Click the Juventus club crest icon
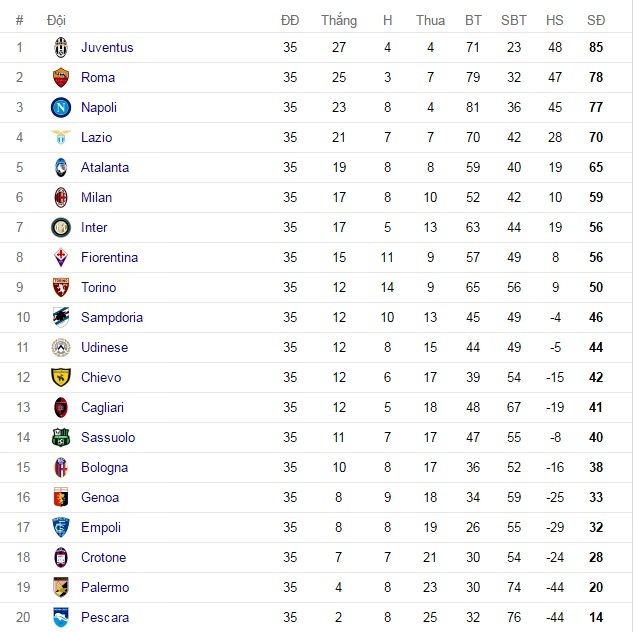This screenshot has width=634, height=632. pos(61,47)
